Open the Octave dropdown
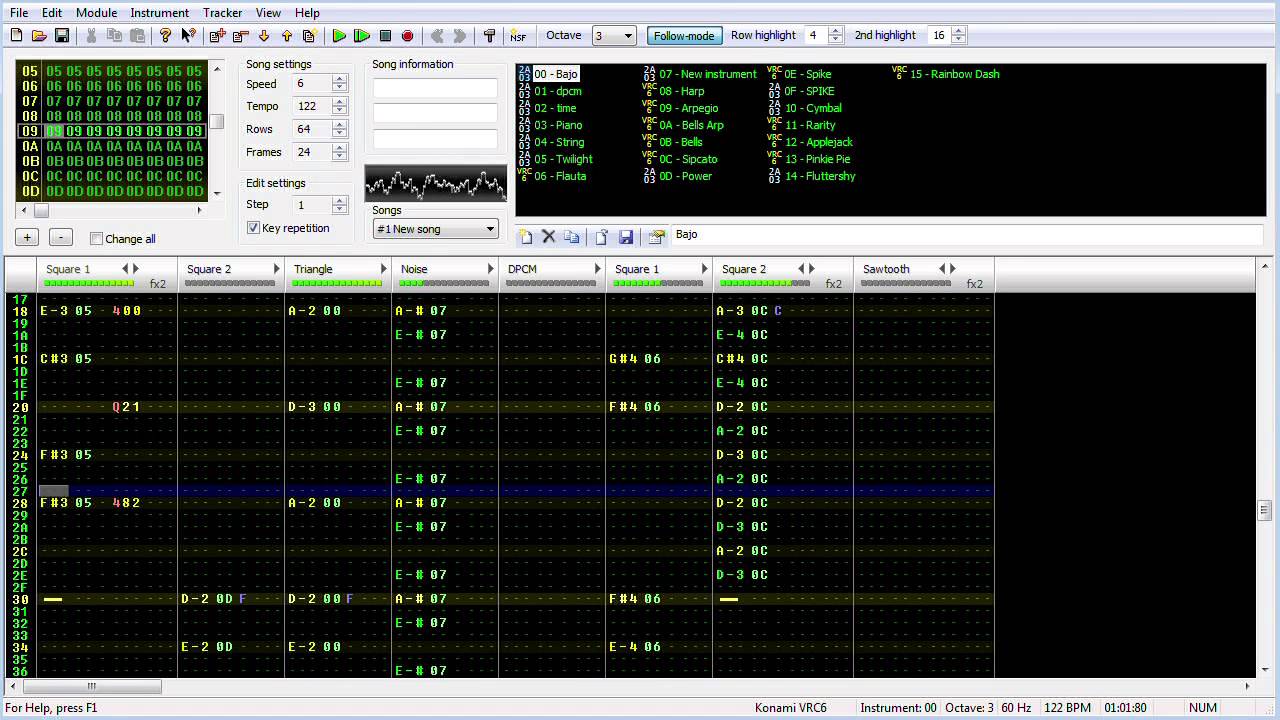This screenshot has height=720, width=1280. click(614, 36)
